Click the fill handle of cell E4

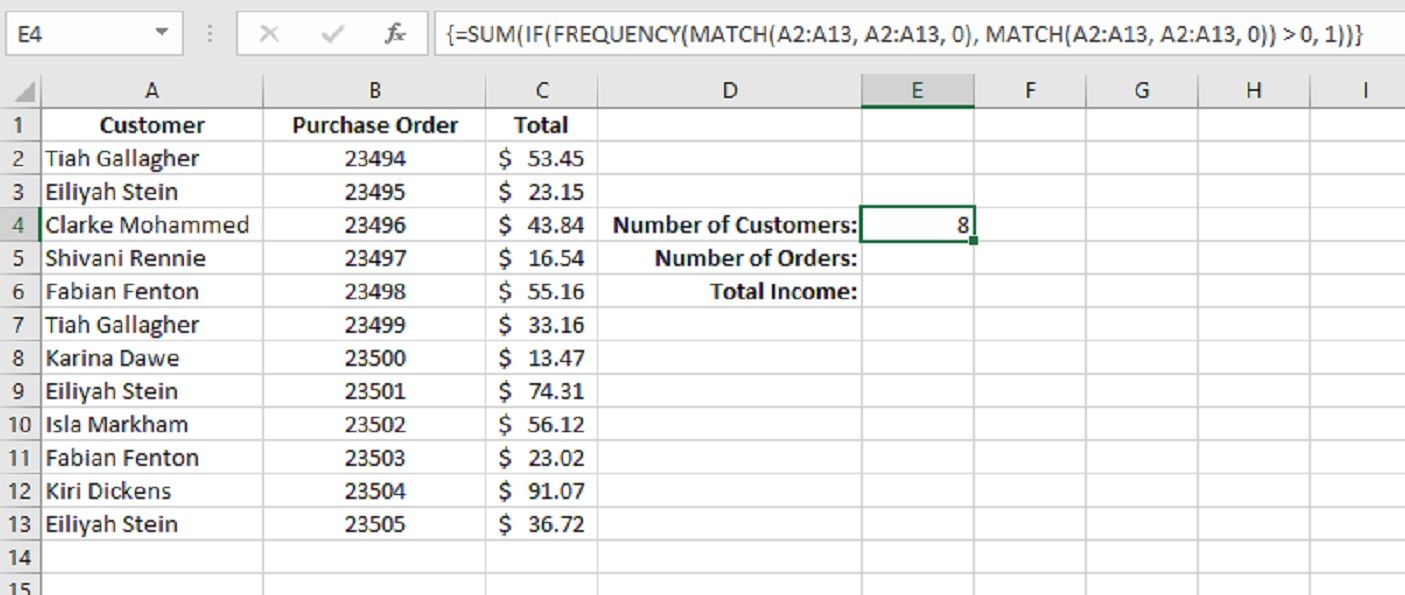[x=974, y=241]
